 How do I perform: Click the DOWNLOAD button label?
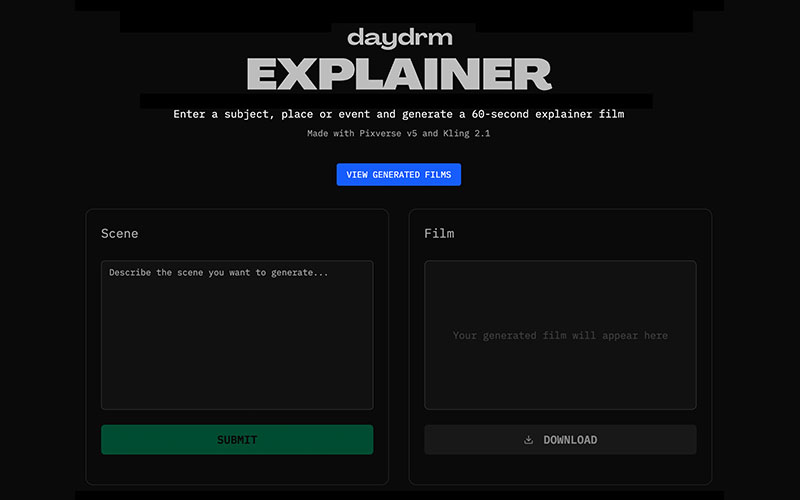(570, 440)
